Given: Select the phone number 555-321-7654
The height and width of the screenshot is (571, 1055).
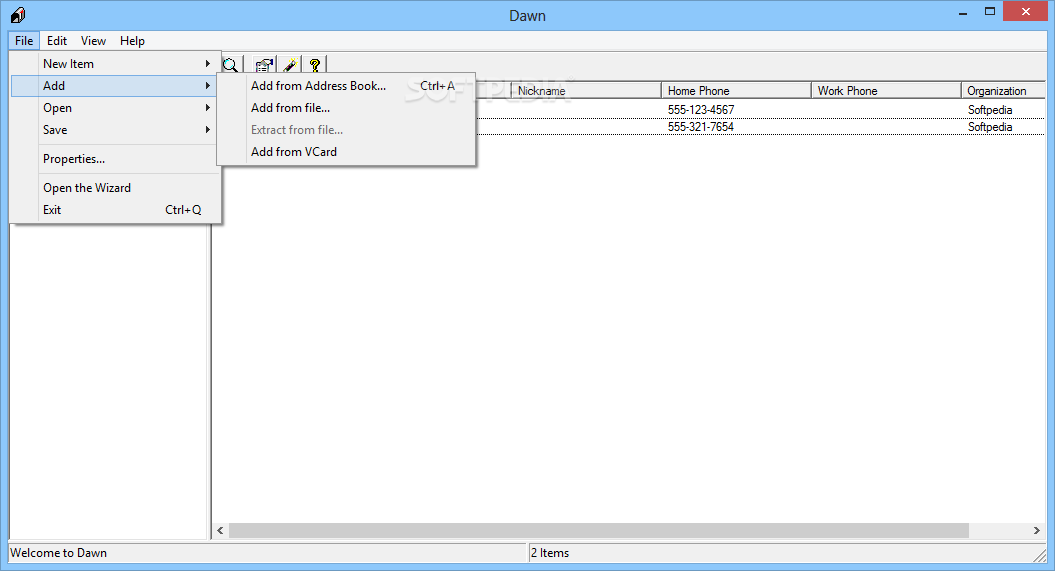Looking at the screenshot, I should [x=700, y=127].
